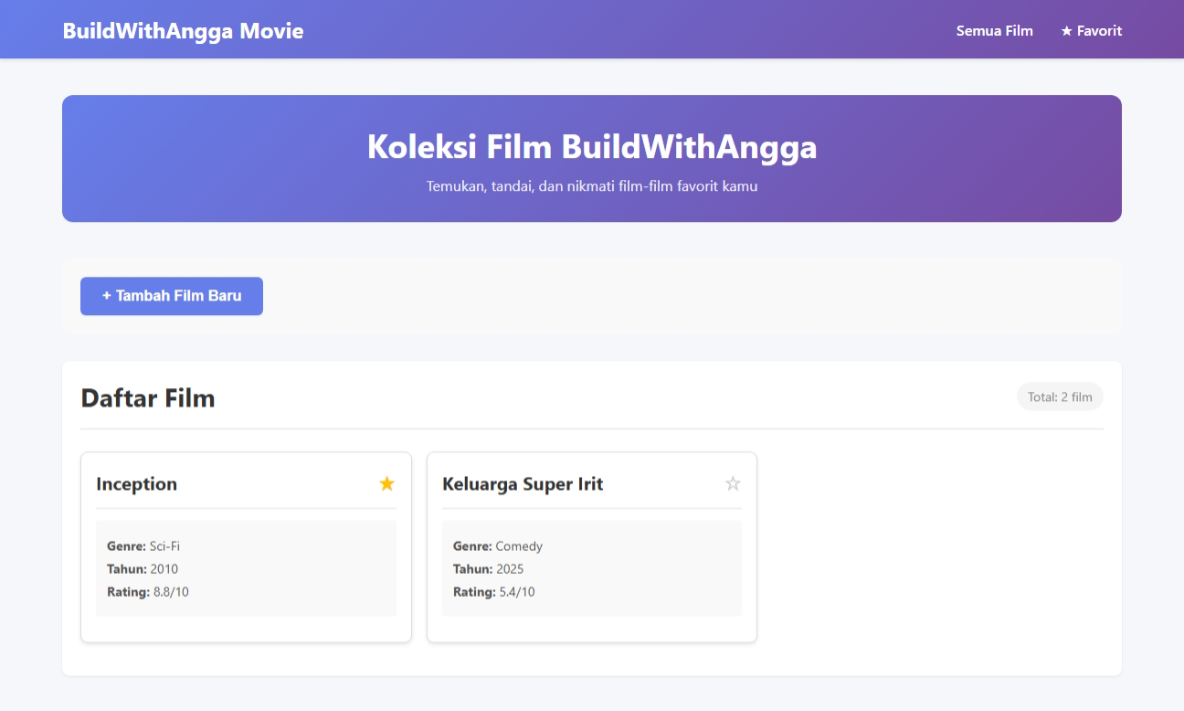1184x711 pixels.
Task: Go to the Favorit page text link
Action: [1099, 31]
